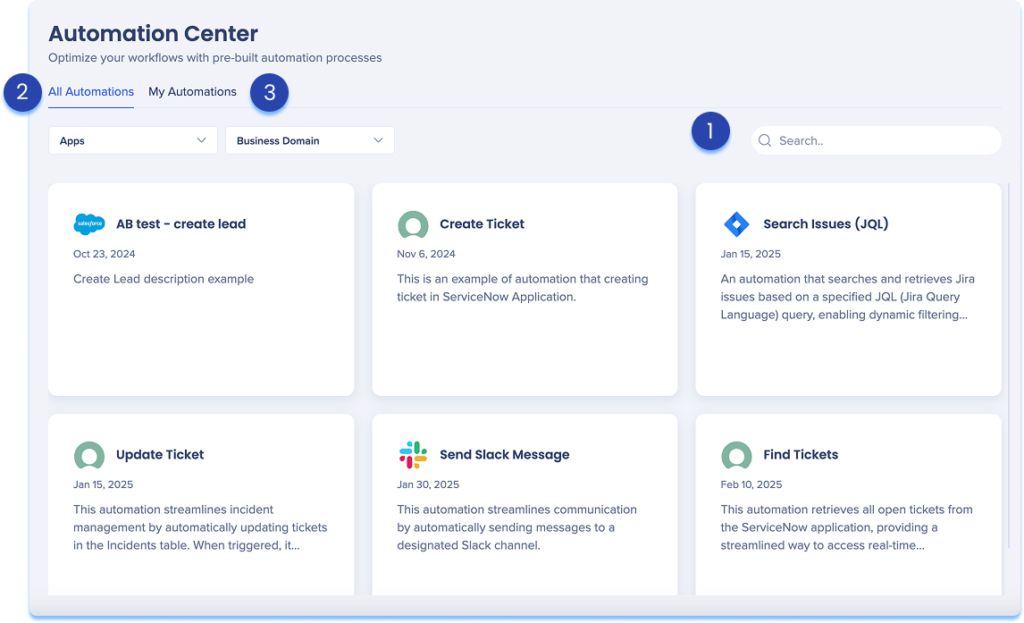Click the Jira icon on Search Issues card

point(737,224)
